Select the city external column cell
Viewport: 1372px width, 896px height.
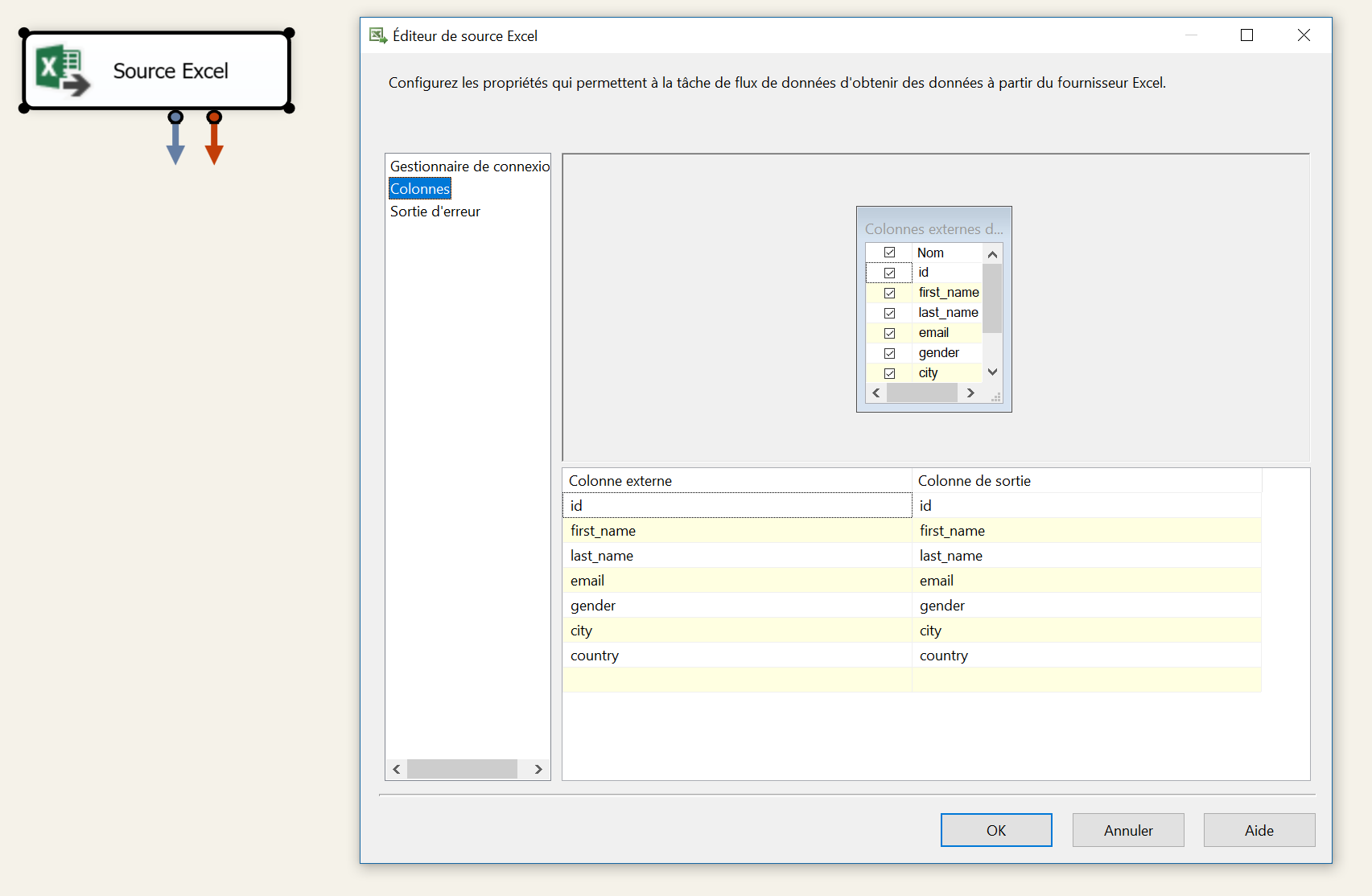[x=737, y=631]
